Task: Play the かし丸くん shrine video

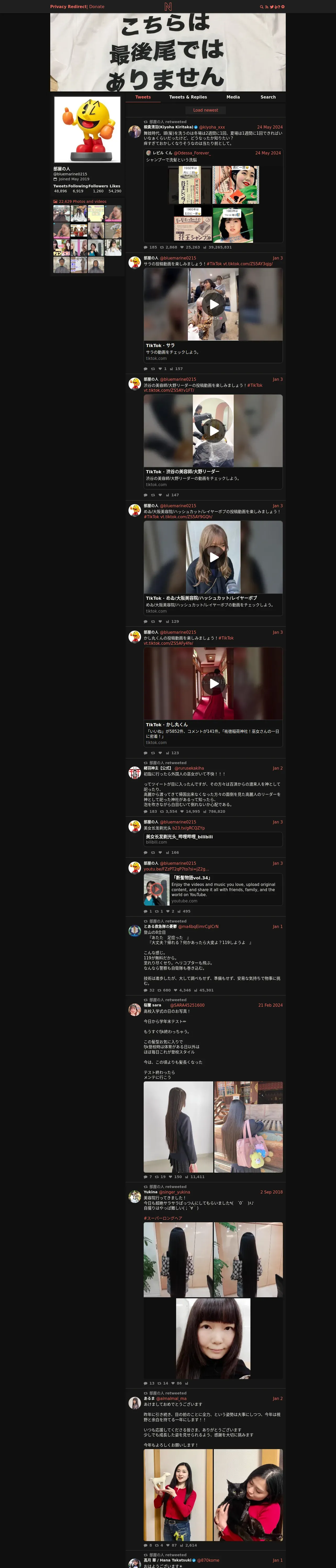Action: tap(214, 684)
